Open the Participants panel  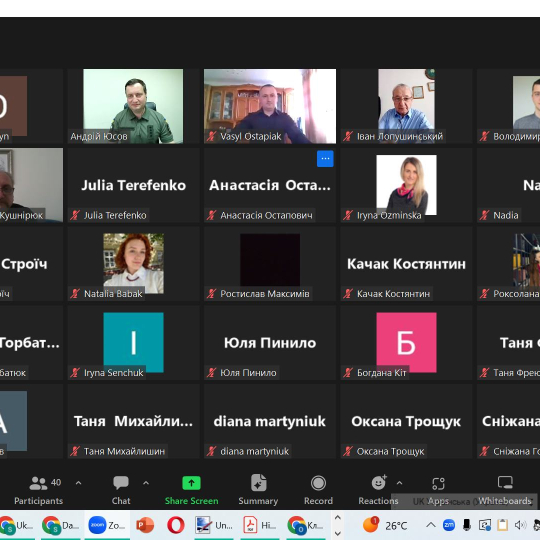click(x=39, y=490)
